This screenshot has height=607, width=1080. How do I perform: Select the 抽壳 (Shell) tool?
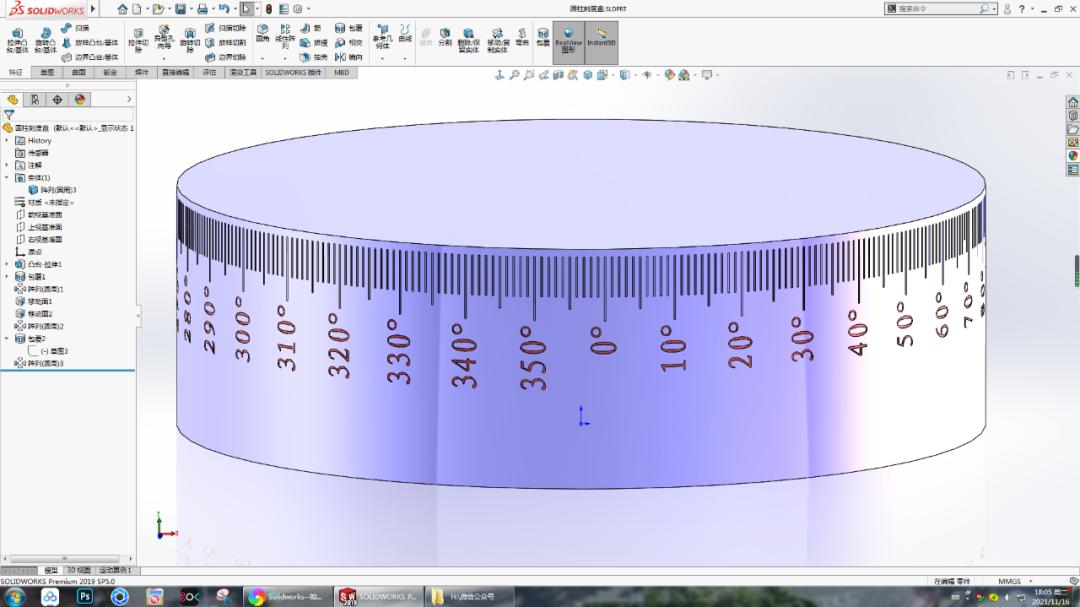[306, 57]
